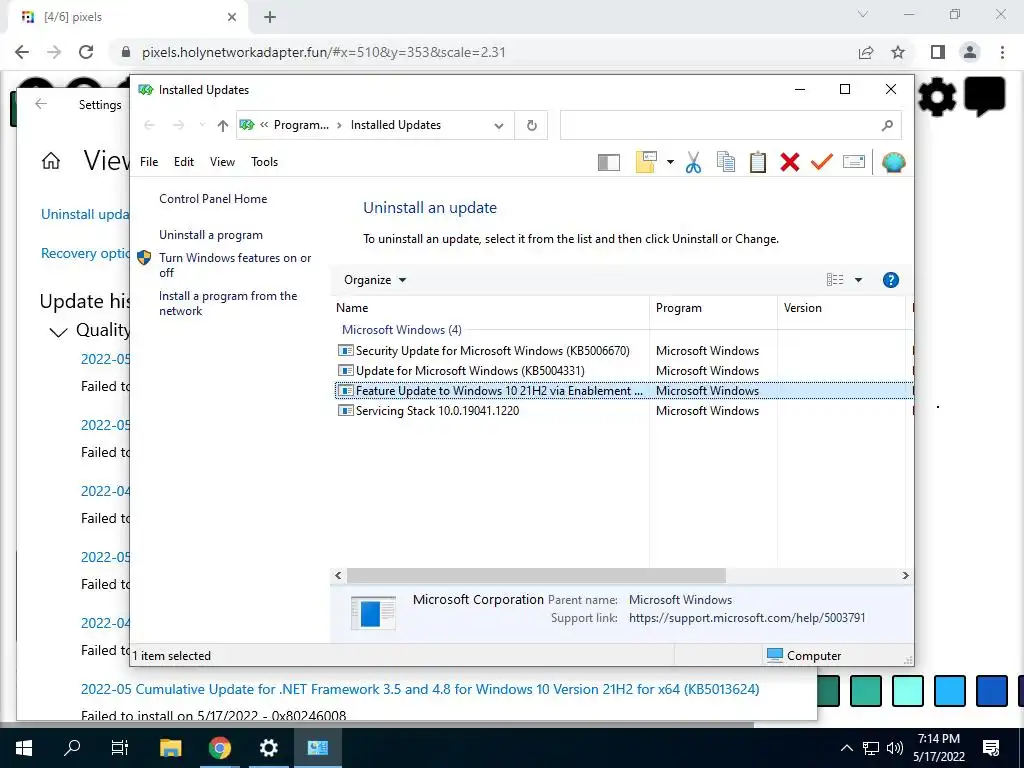Open the view options dropdown arrow

(x=858, y=280)
